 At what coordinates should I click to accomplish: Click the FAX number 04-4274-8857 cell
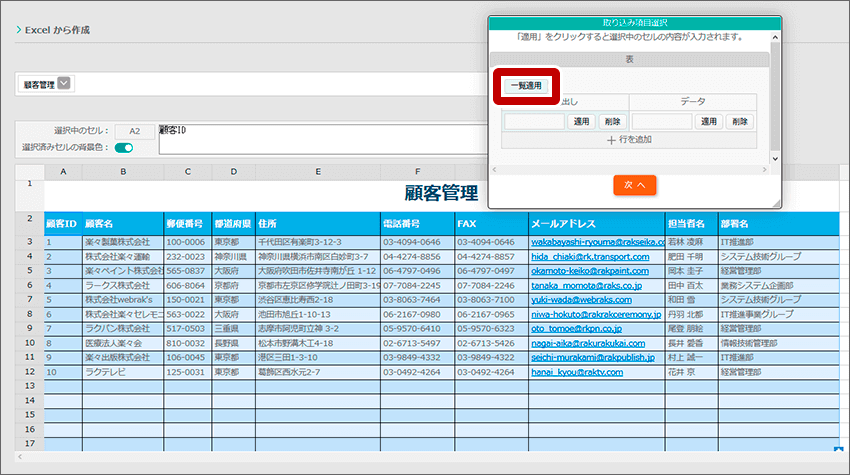click(492, 256)
